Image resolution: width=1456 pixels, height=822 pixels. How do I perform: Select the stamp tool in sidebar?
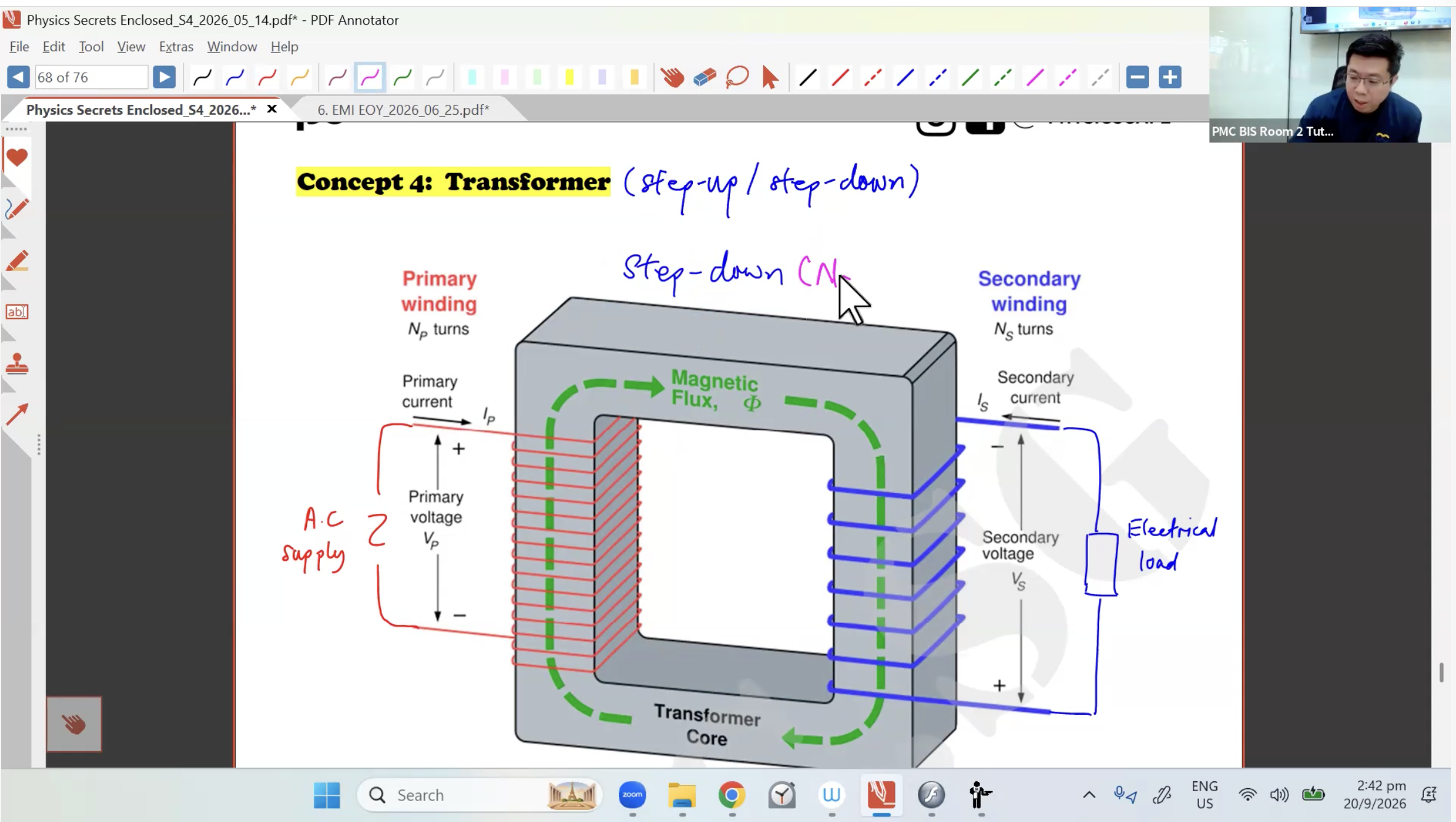17,364
